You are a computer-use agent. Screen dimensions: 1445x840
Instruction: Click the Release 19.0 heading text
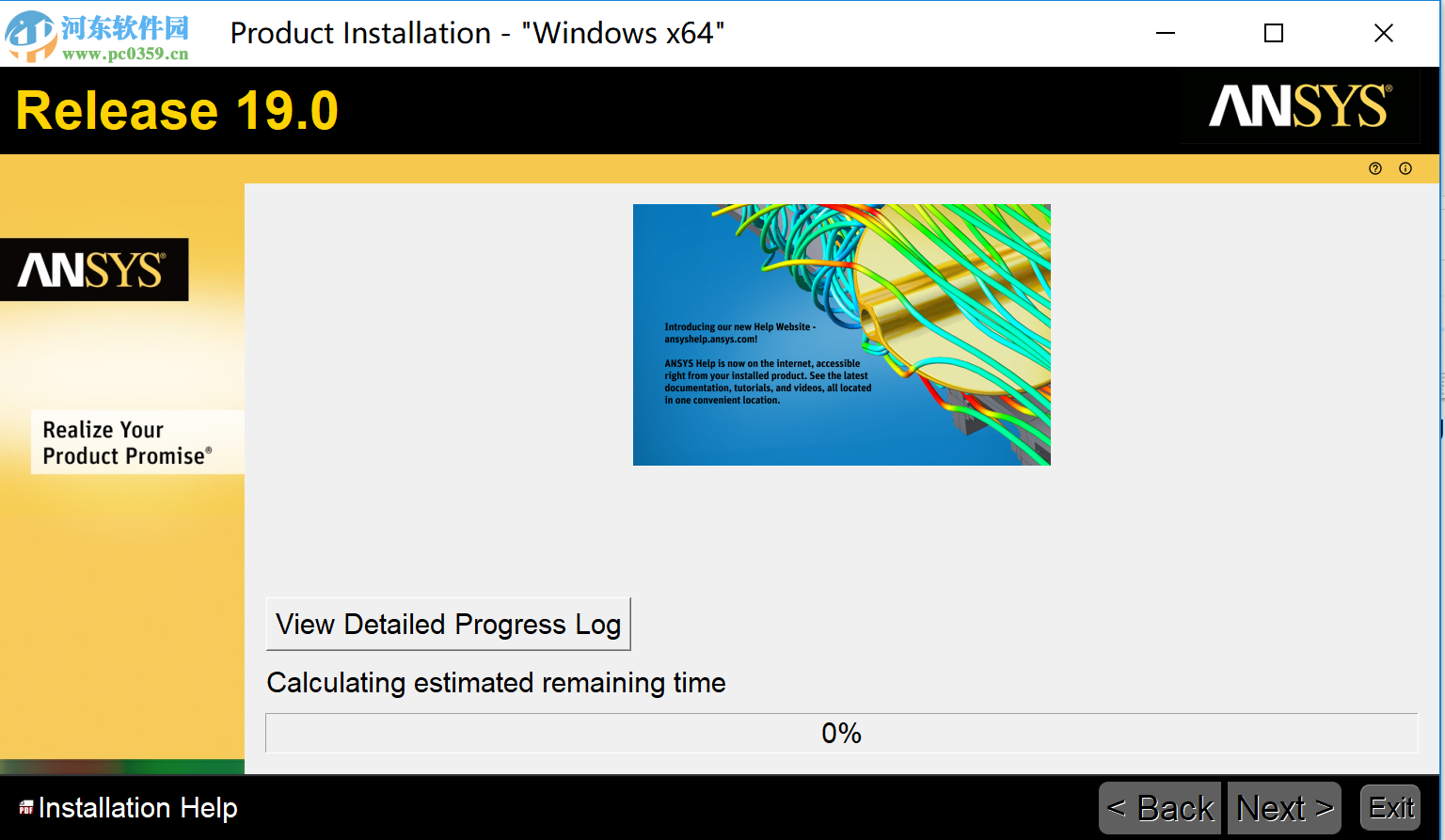click(x=177, y=111)
